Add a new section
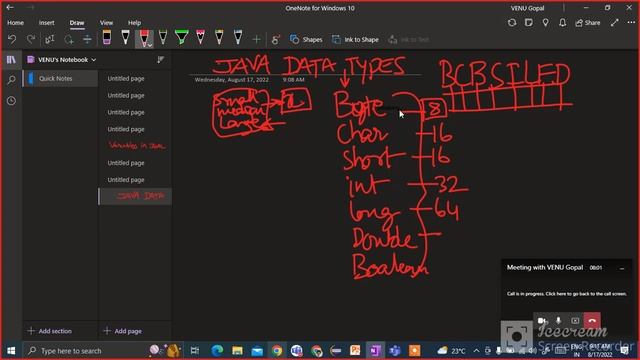Image resolution: width=640 pixels, height=360 pixels. pos(50,331)
